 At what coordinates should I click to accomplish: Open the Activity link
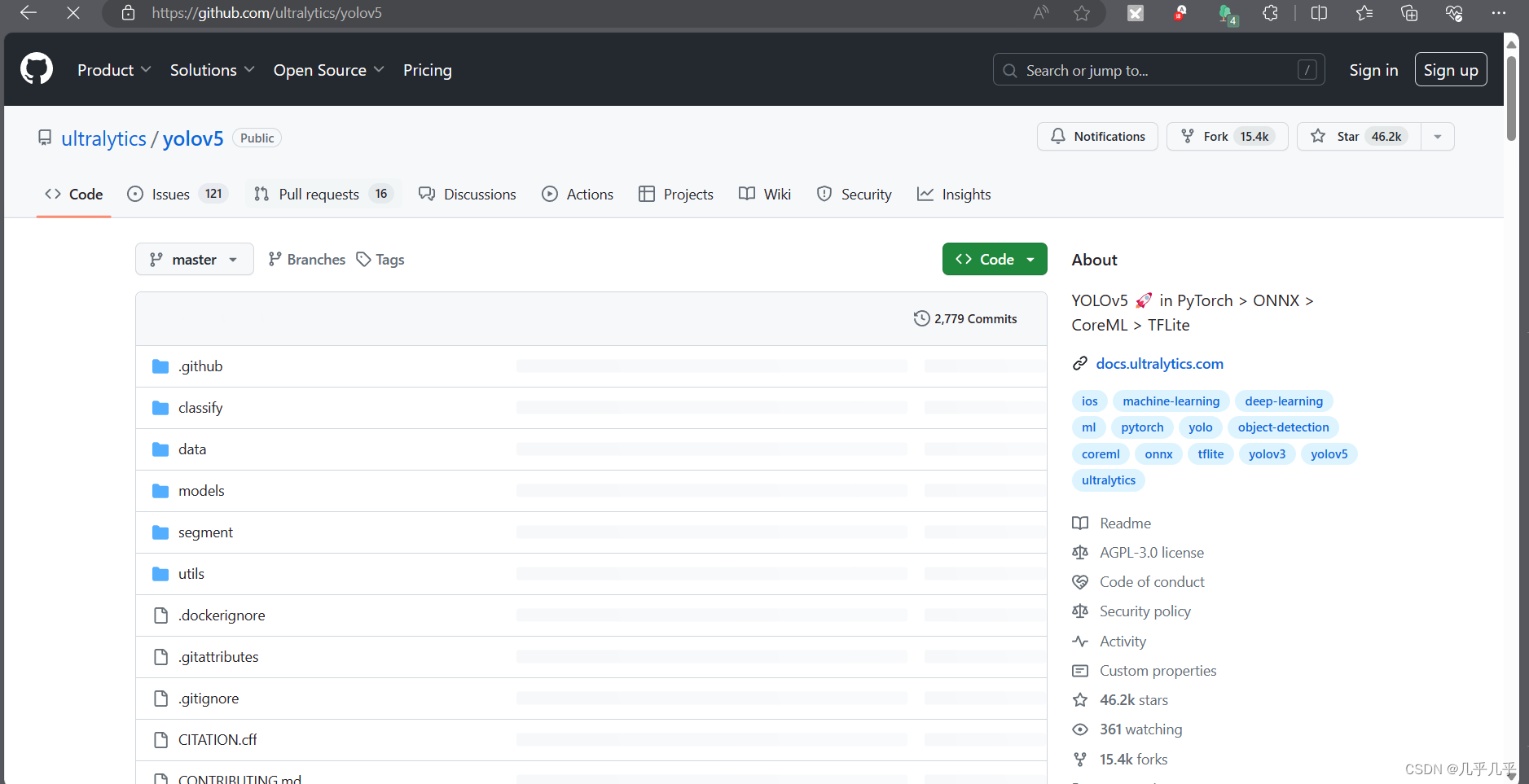coord(1123,641)
